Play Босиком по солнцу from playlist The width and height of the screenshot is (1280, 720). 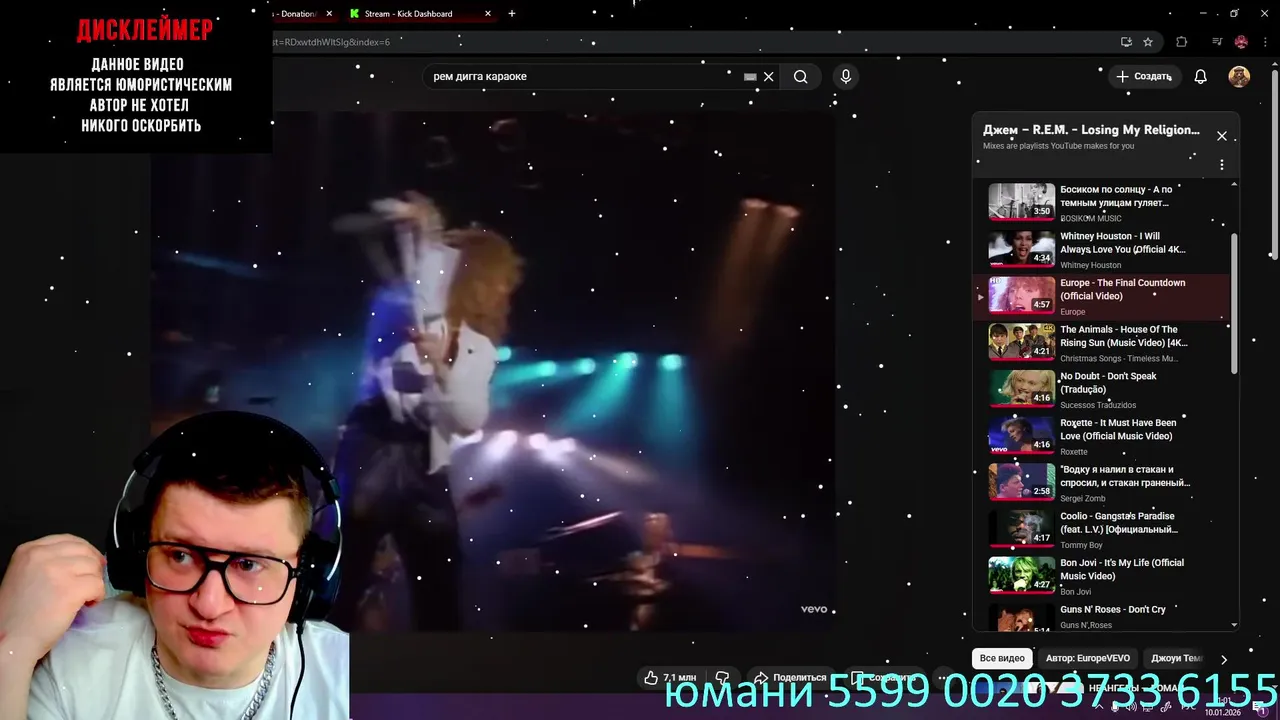1102,203
